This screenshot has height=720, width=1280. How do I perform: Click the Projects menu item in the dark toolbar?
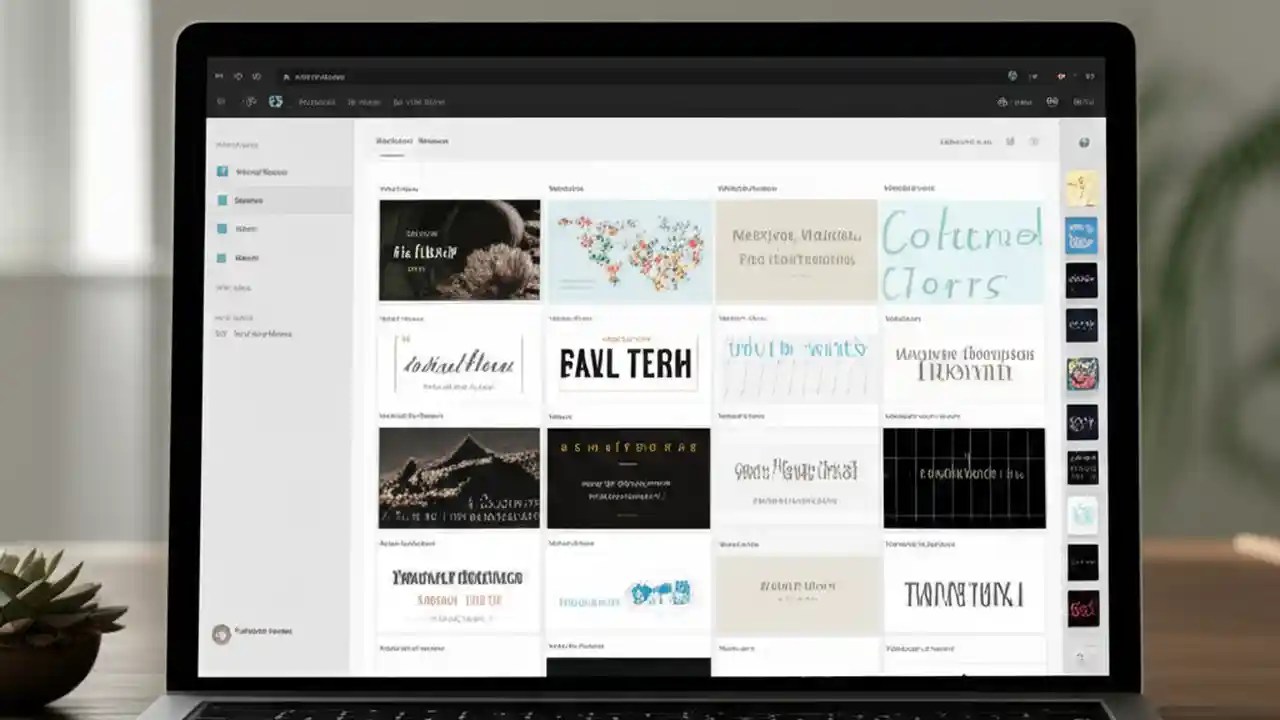pos(315,101)
